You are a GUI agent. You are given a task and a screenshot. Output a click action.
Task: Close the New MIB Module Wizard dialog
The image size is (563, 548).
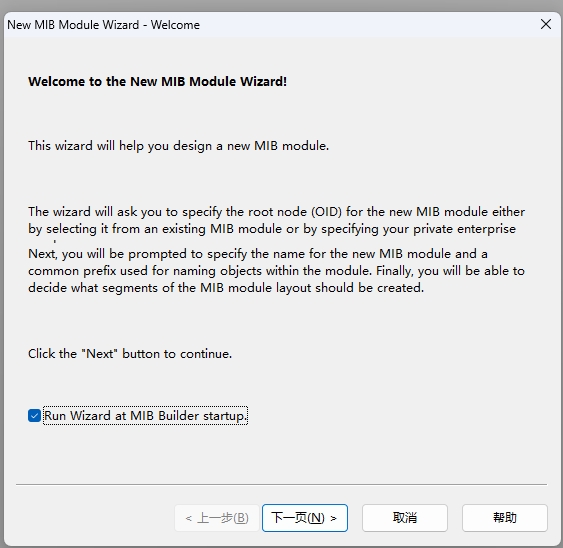pos(546,24)
